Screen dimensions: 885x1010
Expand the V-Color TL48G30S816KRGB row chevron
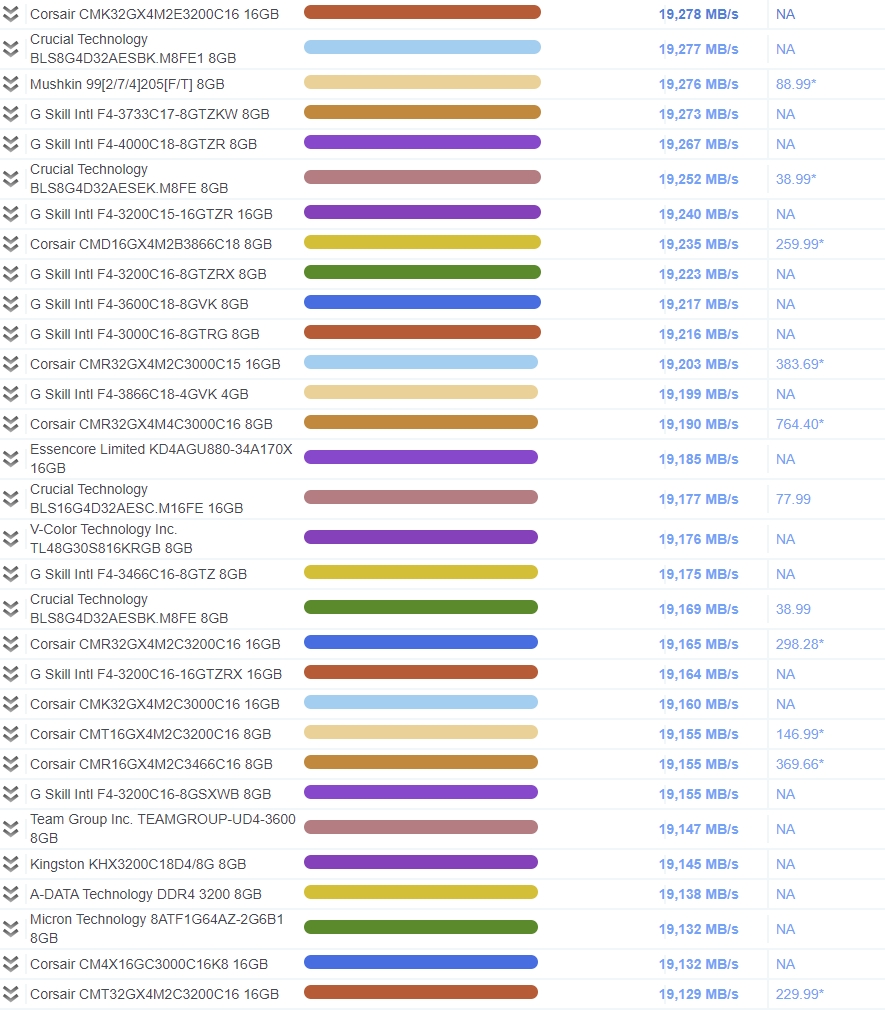point(10,538)
